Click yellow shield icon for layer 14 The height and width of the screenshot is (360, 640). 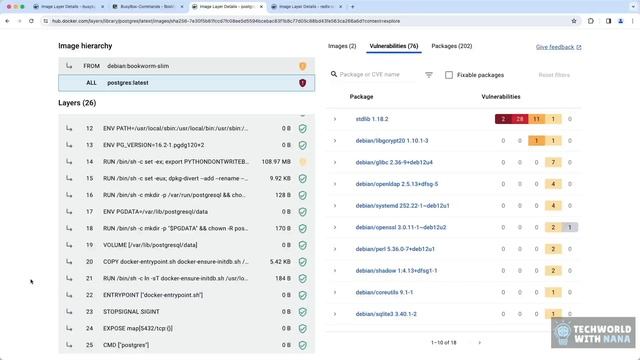pos(302,162)
